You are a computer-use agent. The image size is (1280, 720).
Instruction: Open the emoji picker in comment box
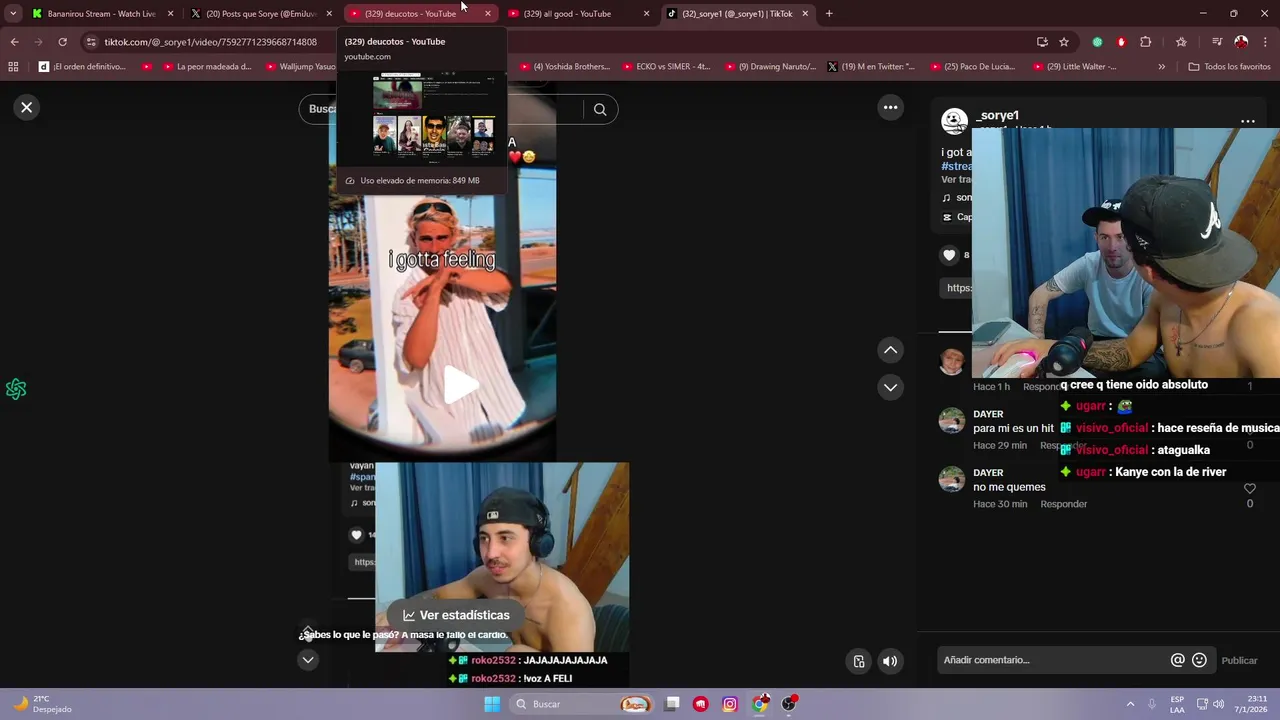[x=1199, y=660]
